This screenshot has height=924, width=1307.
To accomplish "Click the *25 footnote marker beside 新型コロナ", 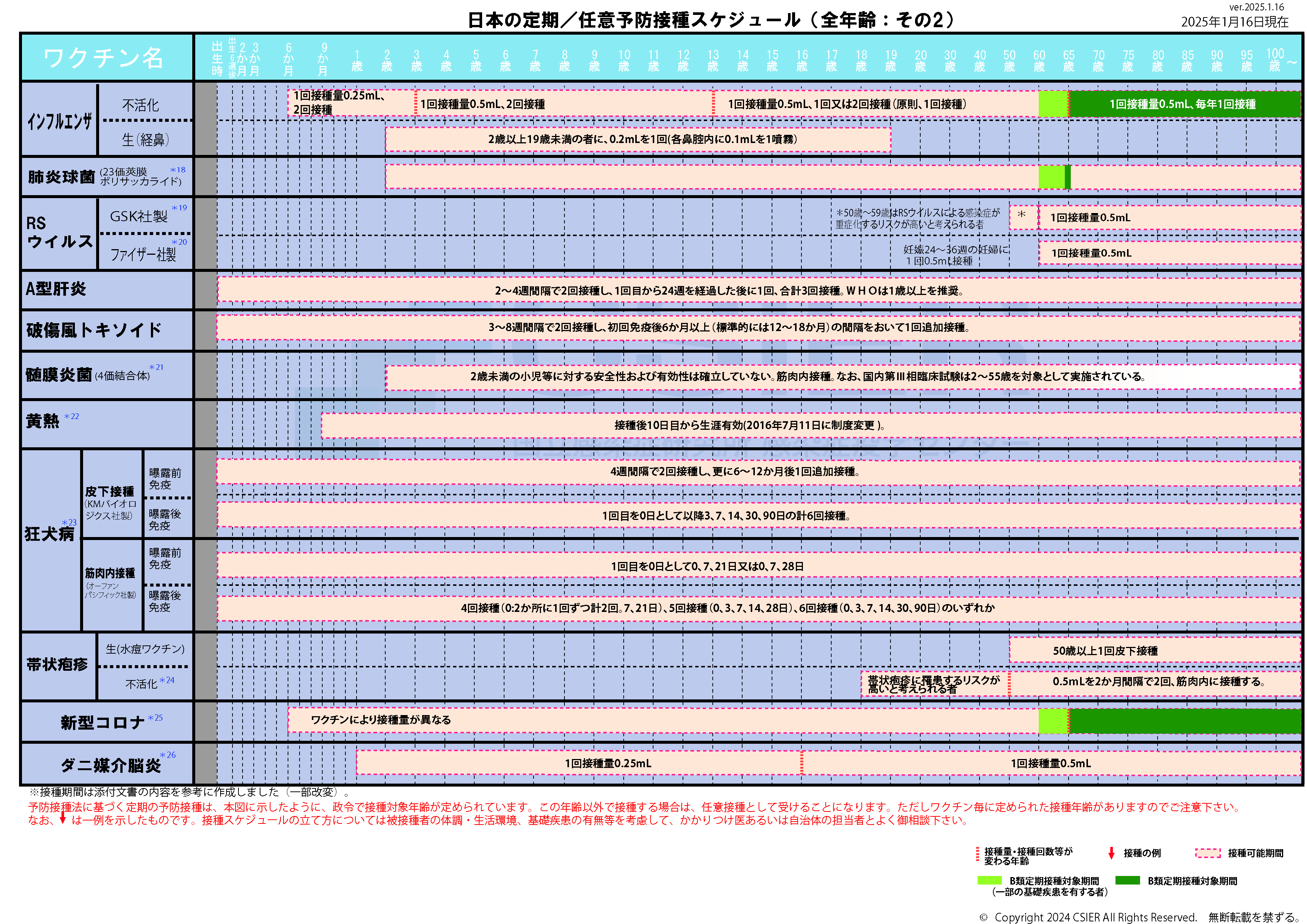I will pyautogui.click(x=155, y=718).
